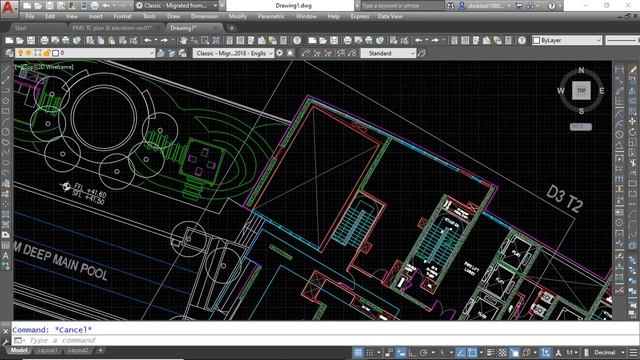Open the Dimension menu
The width and height of the screenshot is (640, 360).
[x=204, y=16]
